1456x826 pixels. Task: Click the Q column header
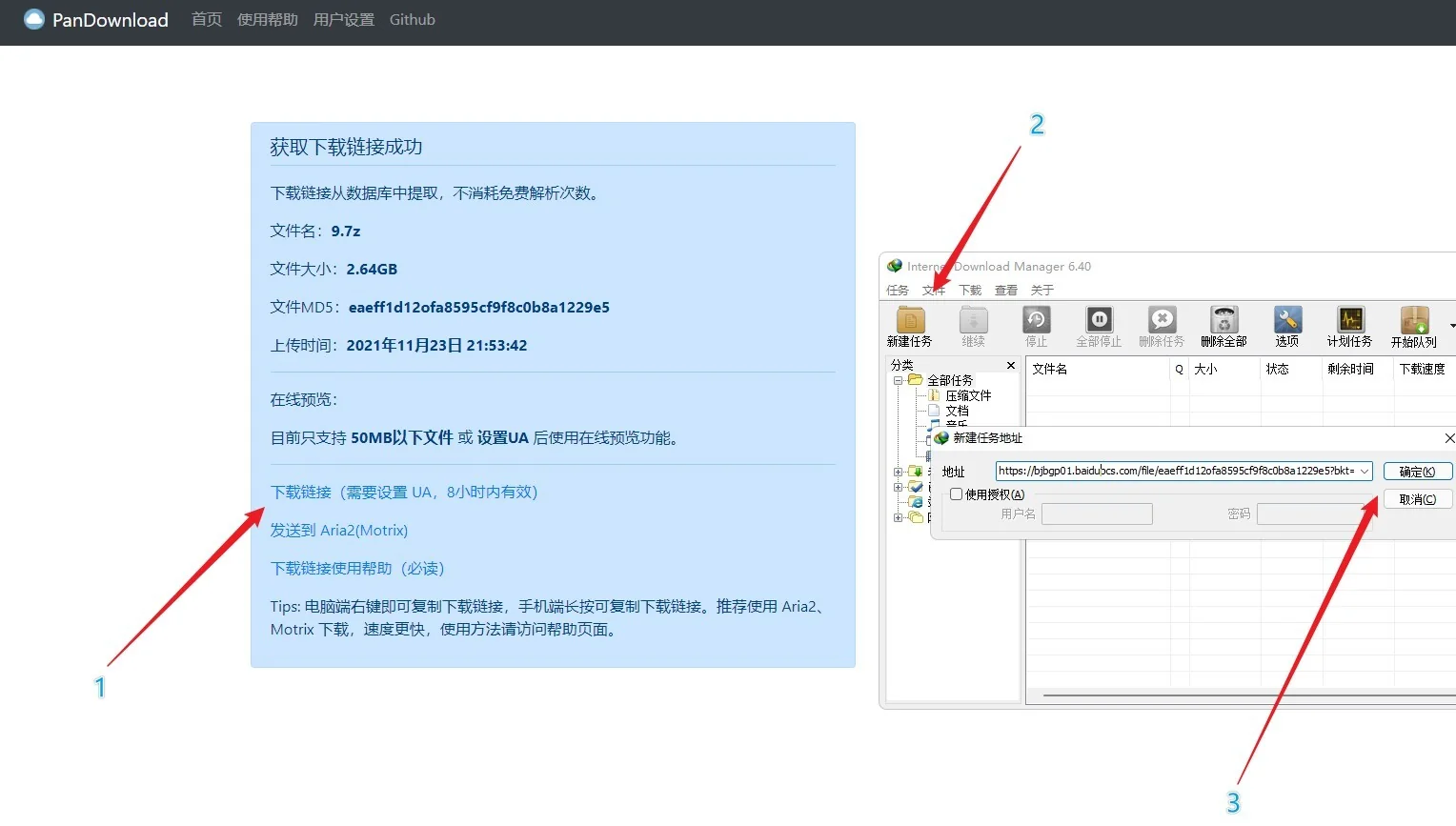point(1180,369)
